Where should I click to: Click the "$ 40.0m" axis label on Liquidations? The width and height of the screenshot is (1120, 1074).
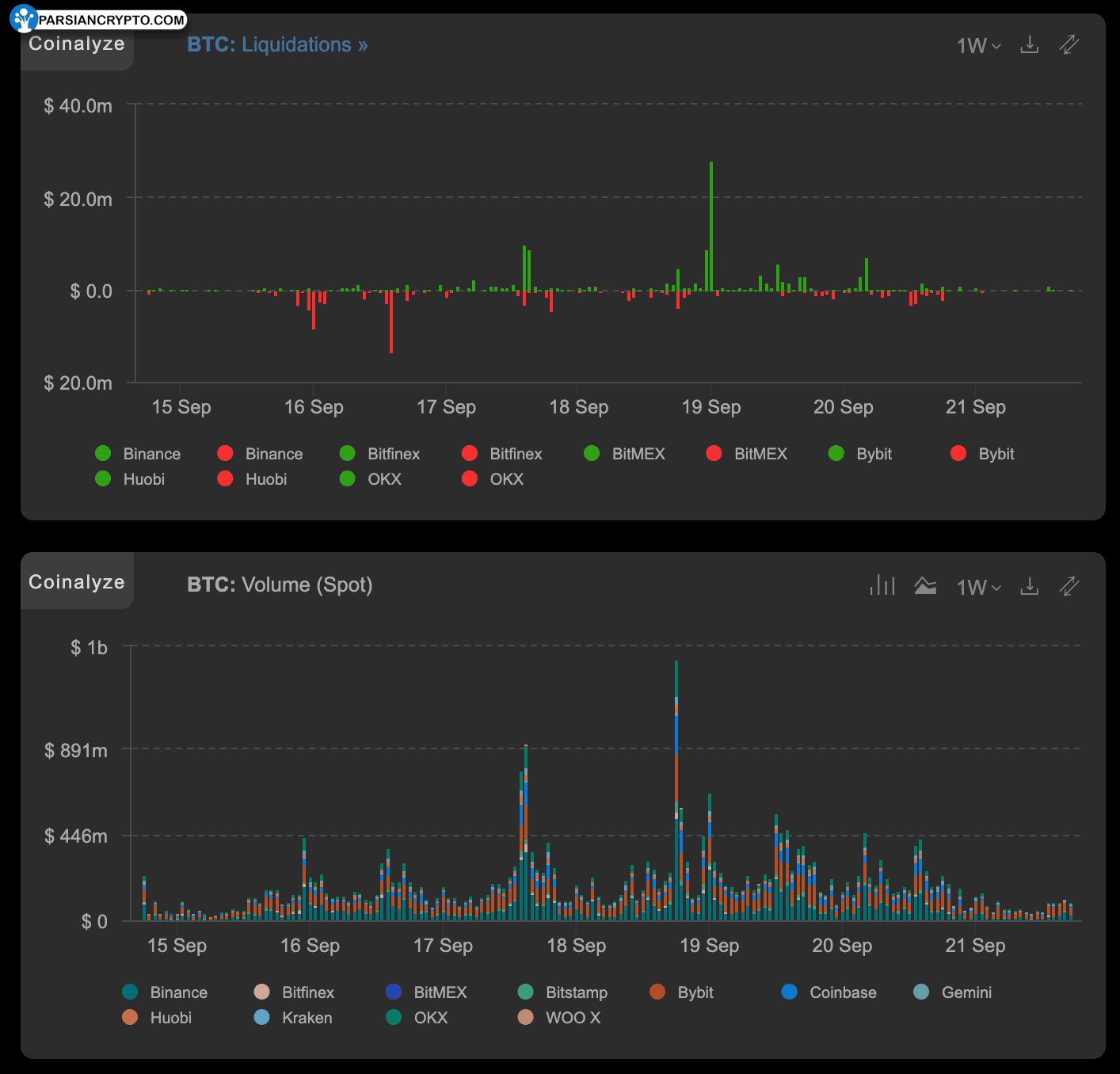[x=78, y=106]
